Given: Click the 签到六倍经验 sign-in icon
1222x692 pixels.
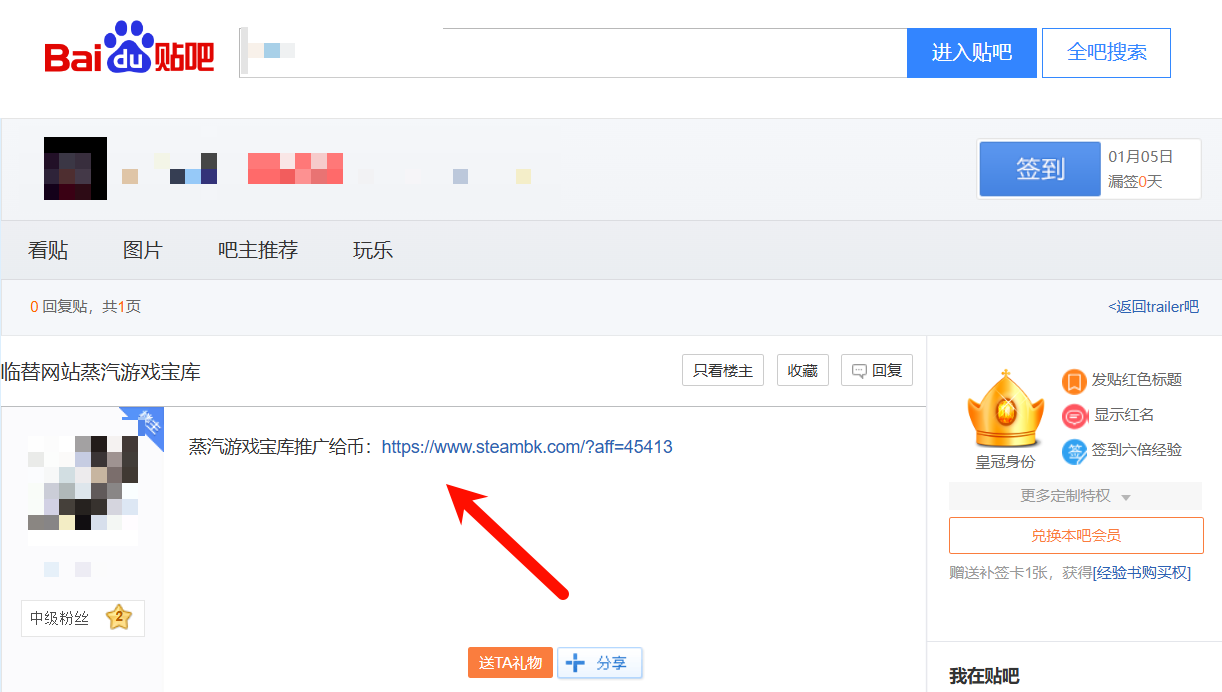Looking at the screenshot, I should tap(1074, 450).
